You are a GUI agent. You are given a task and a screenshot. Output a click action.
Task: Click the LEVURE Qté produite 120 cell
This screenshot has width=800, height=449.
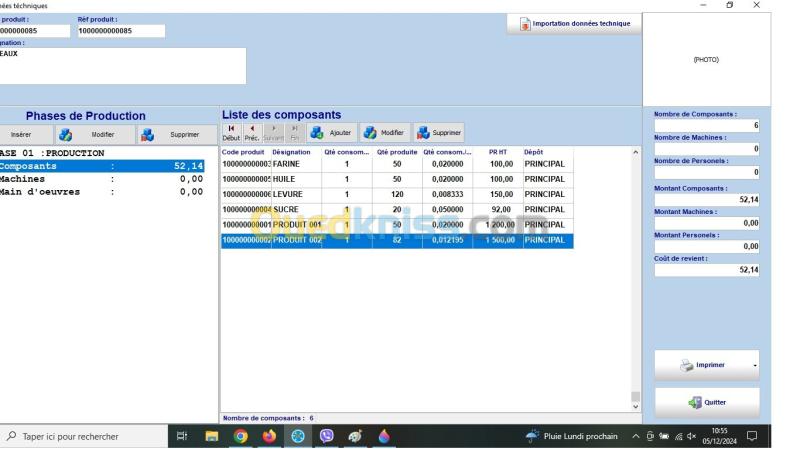397,194
